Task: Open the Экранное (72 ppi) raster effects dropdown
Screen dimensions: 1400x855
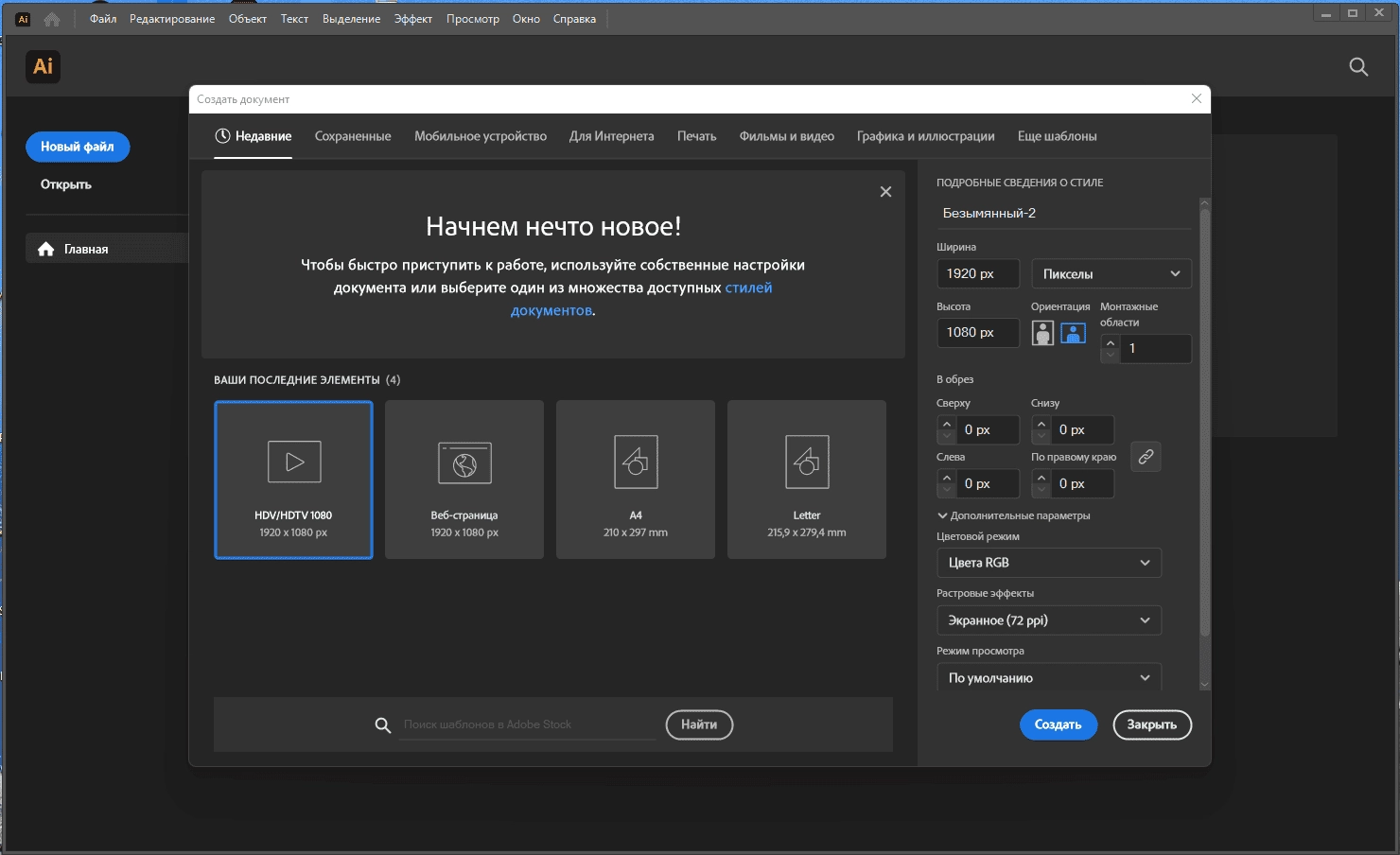Action: (x=1049, y=620)
